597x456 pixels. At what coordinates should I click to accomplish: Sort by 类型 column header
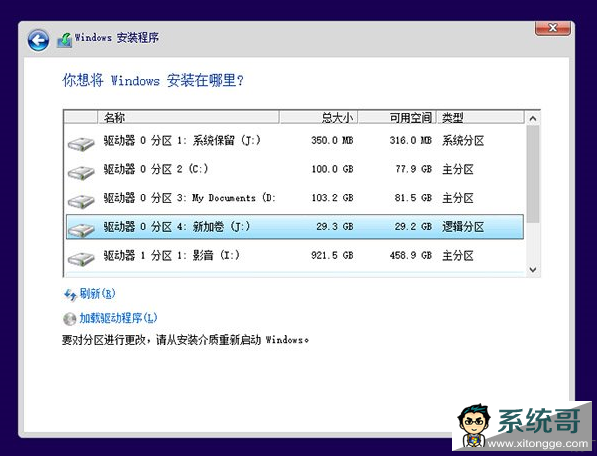480,117
